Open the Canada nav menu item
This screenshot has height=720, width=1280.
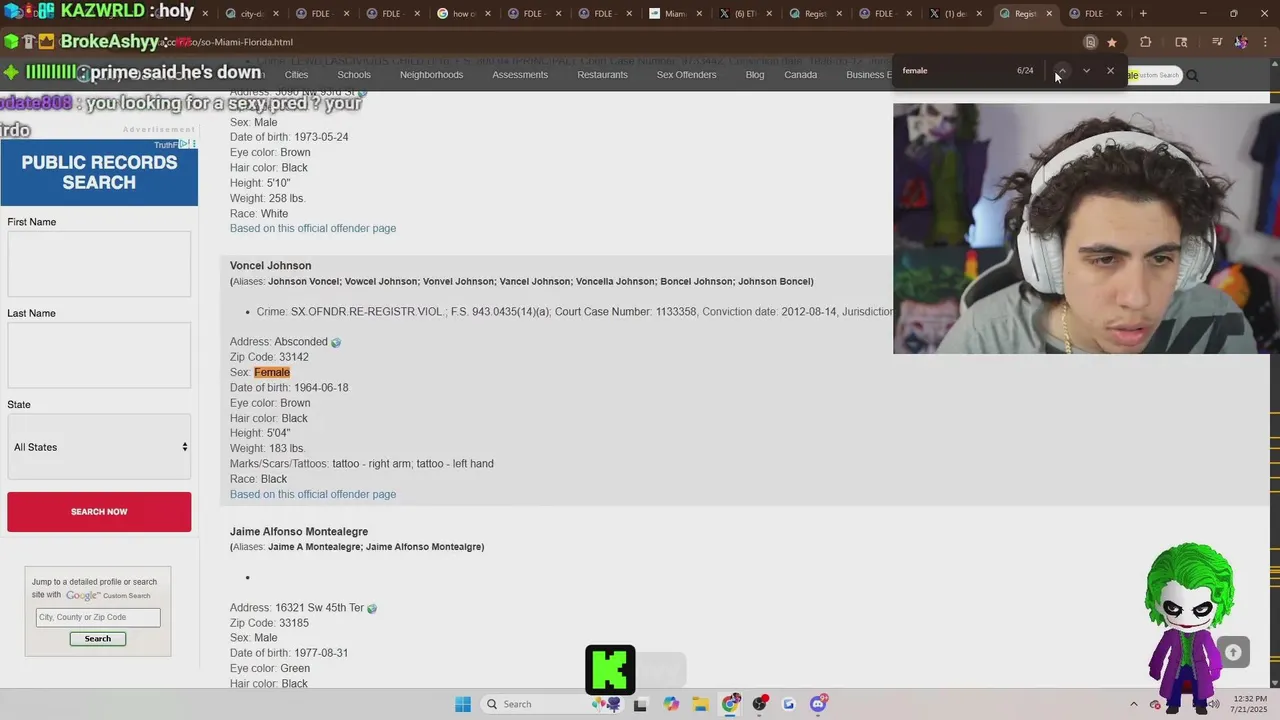pyautogui.click(x=800, y=75)
